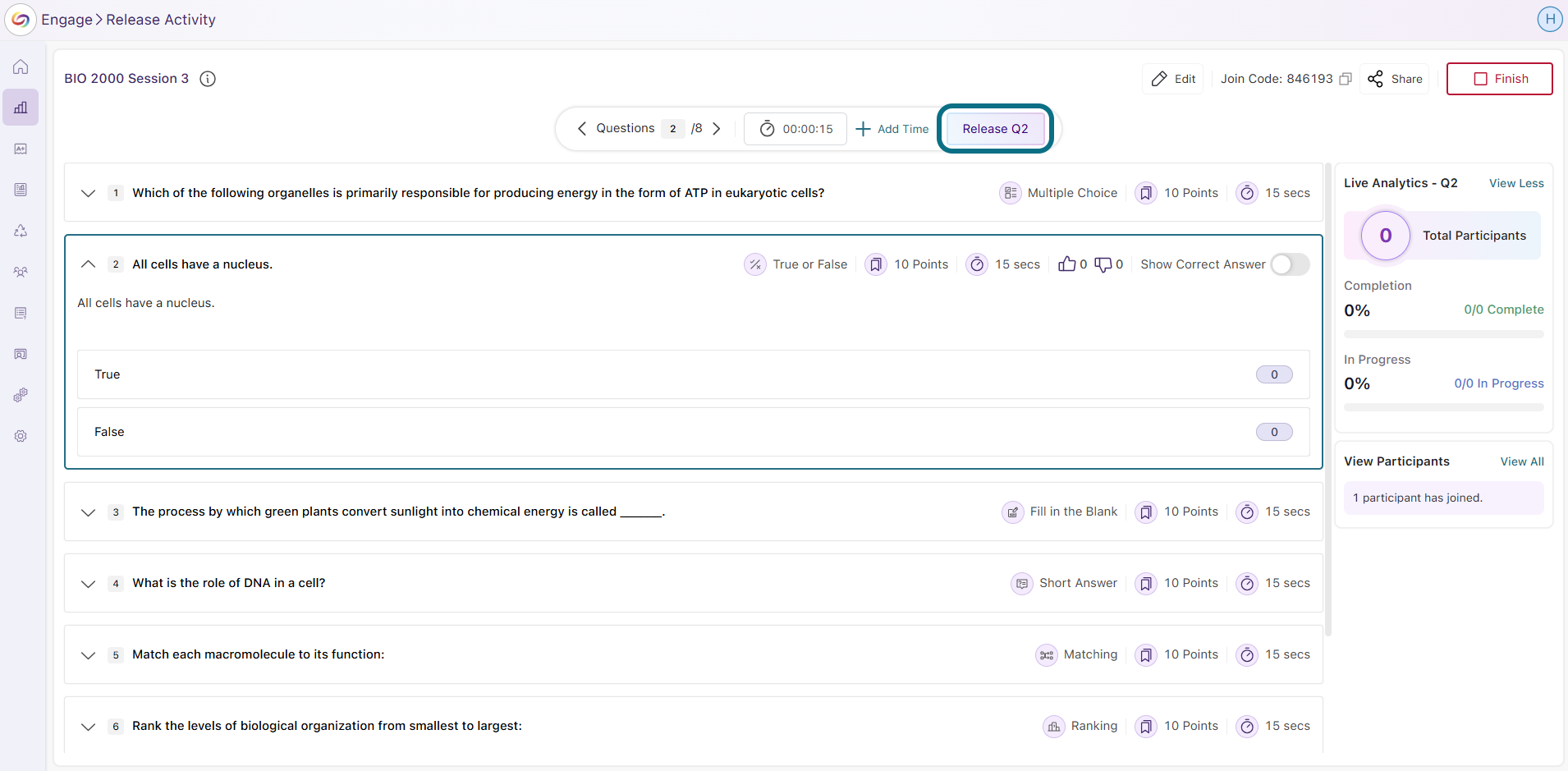Screen dimensions: 1568x771
Task: Click Engage in the breadcrumb
Action: click(66, 20)
